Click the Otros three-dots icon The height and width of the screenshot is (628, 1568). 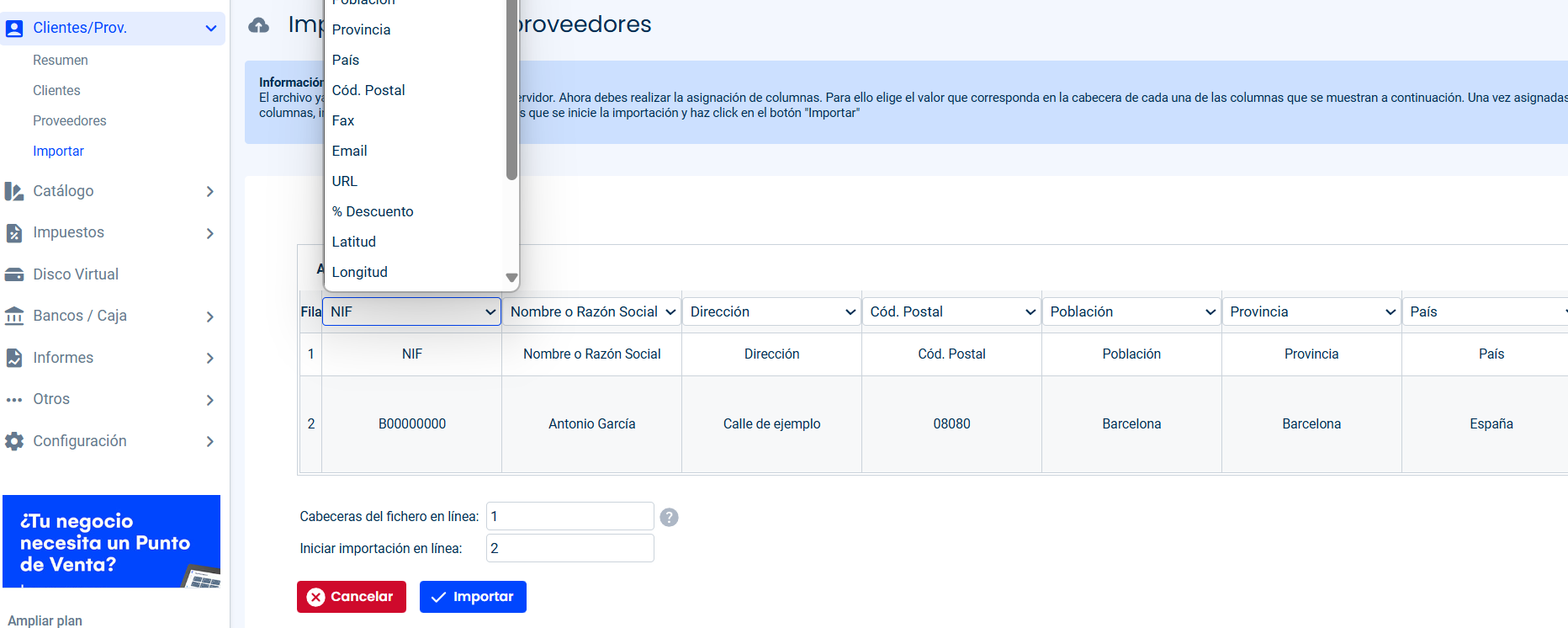coord(14,400)
